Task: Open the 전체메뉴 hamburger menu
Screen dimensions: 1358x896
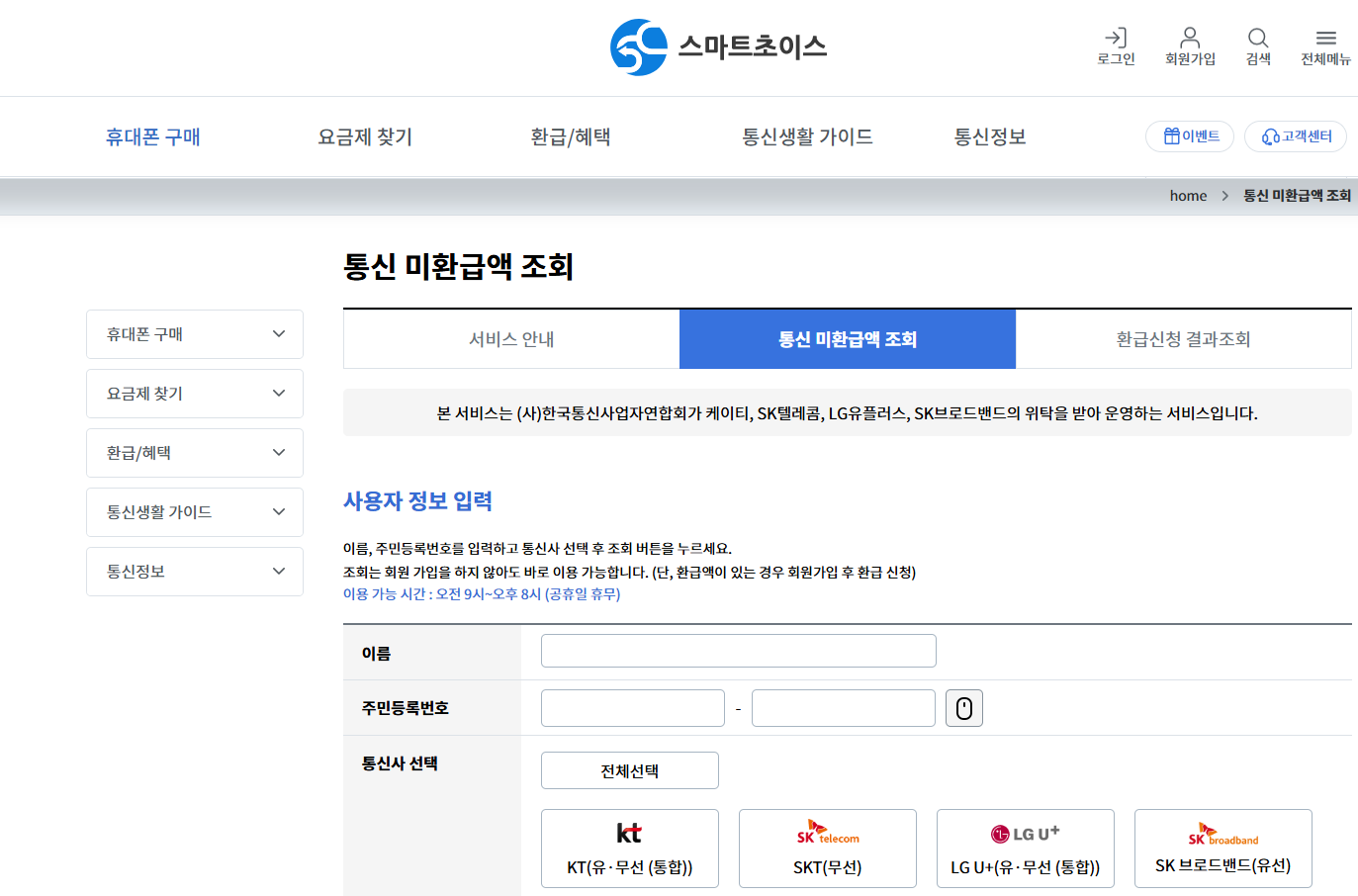Action: coord(1325,46)
